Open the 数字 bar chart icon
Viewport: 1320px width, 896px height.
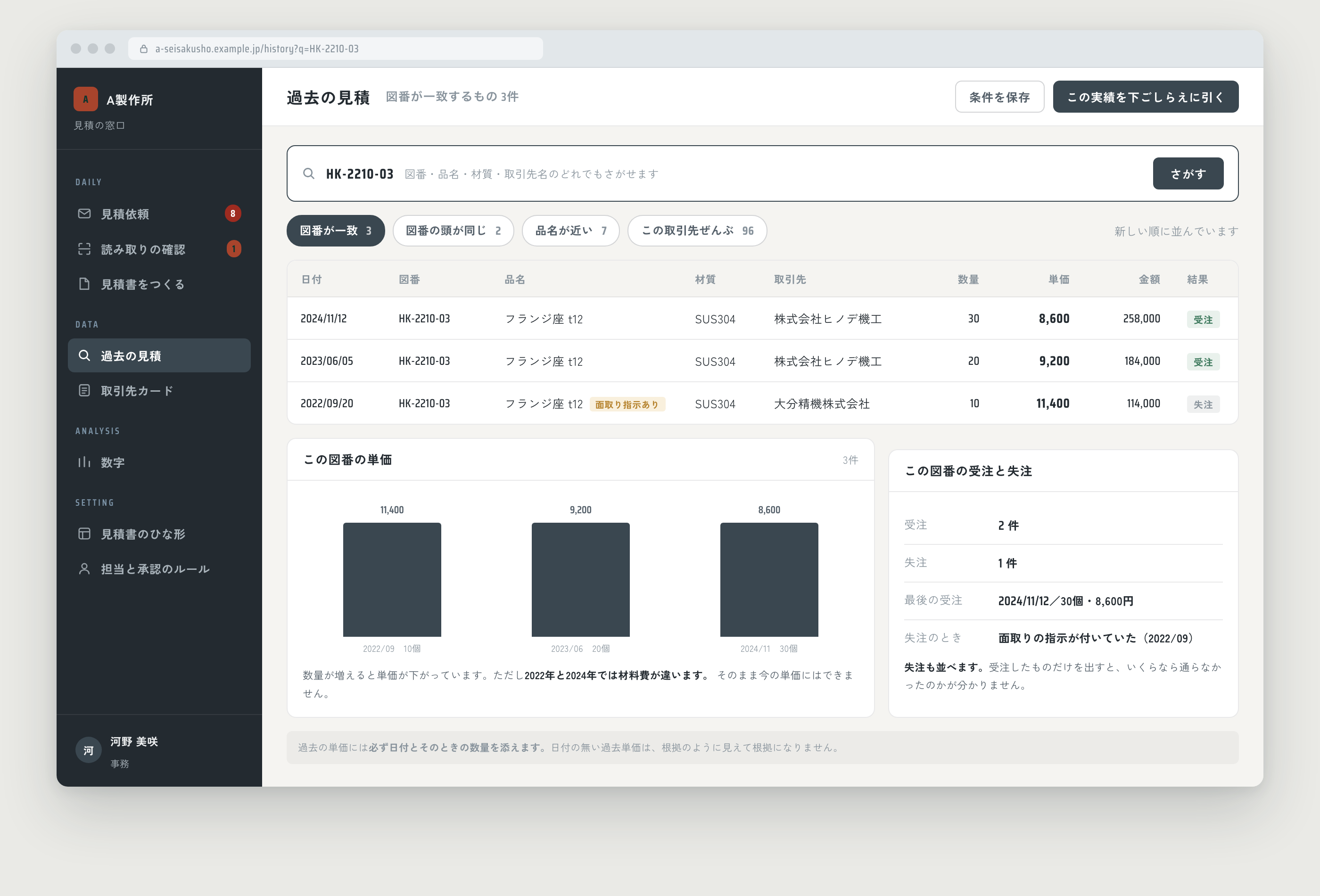(x=84, y=462)
